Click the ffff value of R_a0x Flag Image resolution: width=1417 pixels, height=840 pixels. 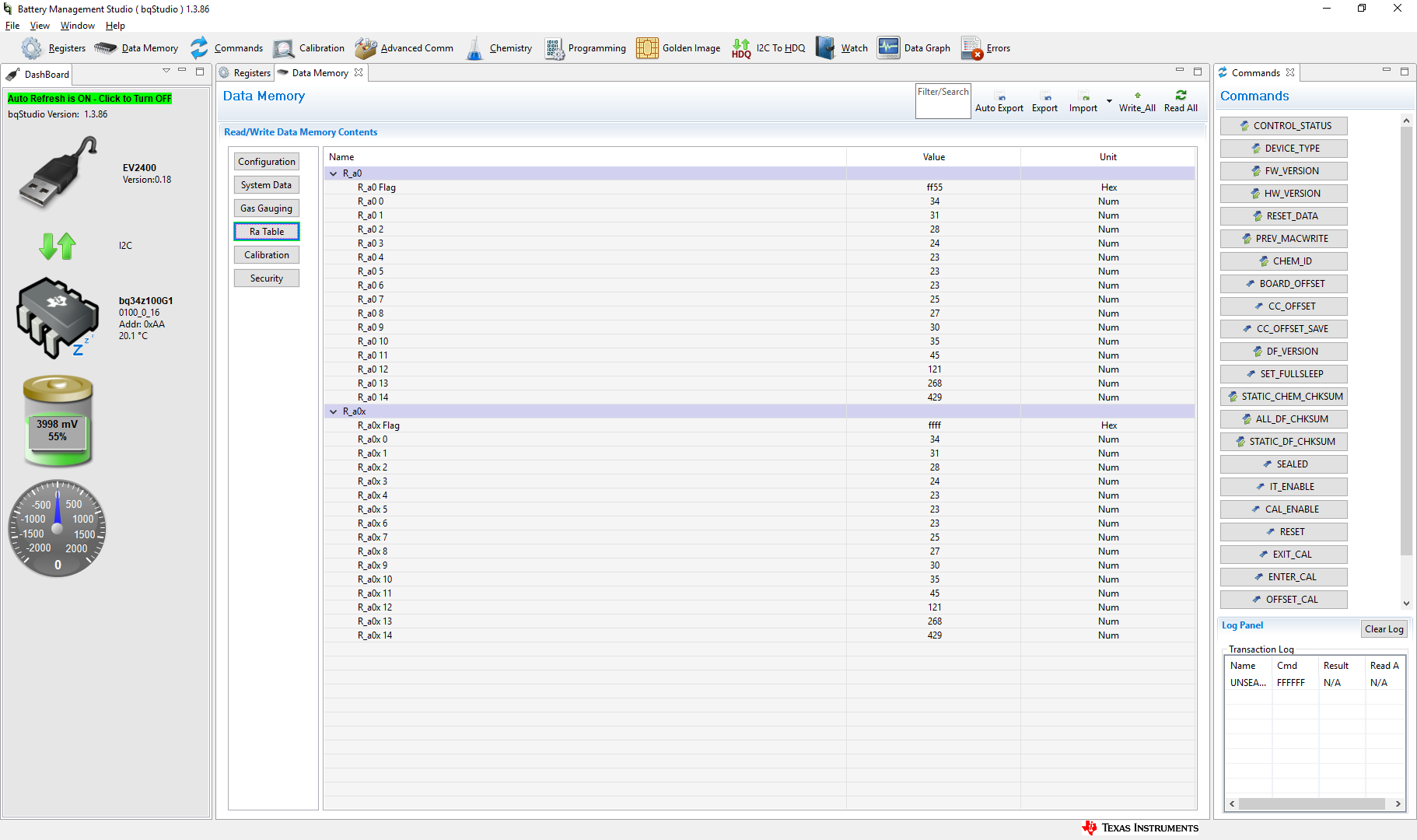pos(934,425)
